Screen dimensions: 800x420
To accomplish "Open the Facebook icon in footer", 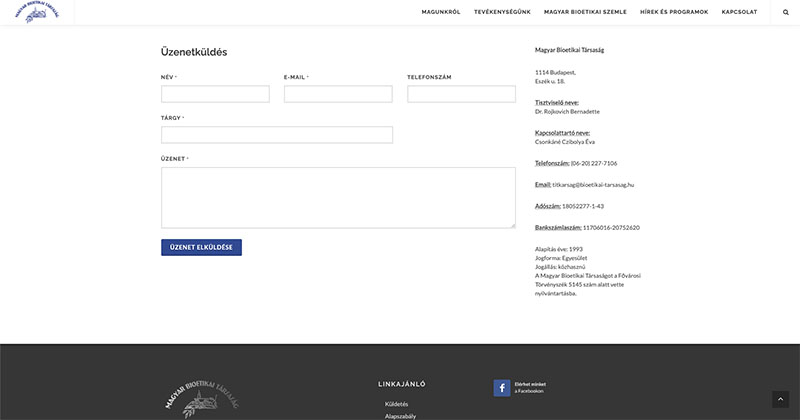I will click(x=501, y=388).
